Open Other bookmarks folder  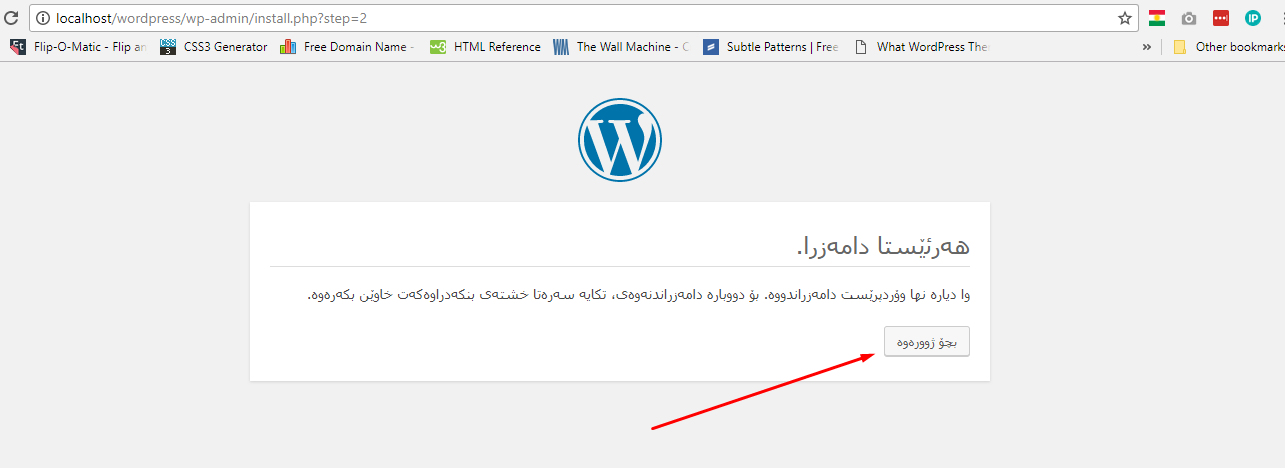[1228, 46]
